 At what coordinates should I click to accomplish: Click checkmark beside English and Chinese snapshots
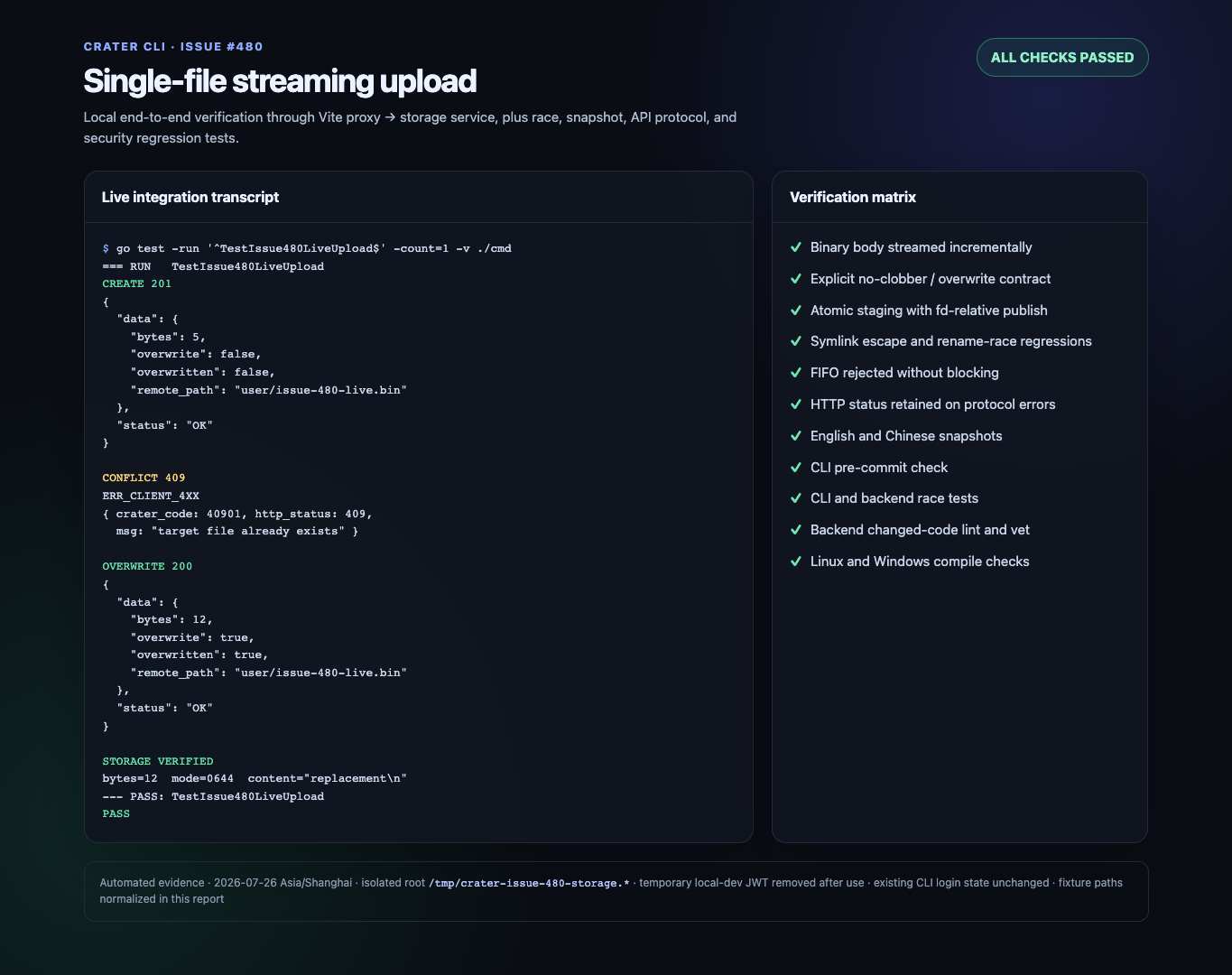796,436
